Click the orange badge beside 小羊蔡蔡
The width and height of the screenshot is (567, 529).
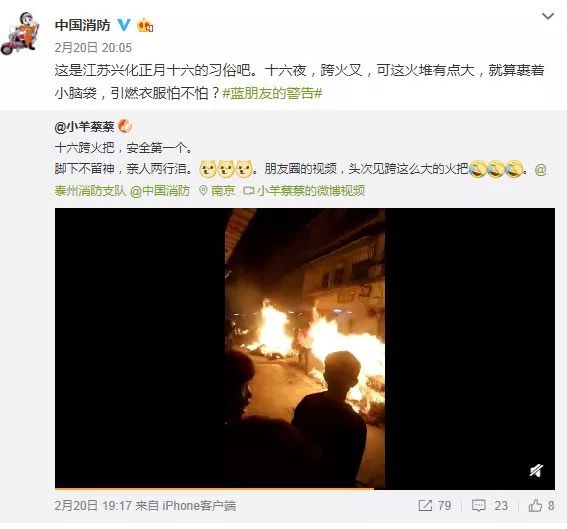[x=125, y=126]
